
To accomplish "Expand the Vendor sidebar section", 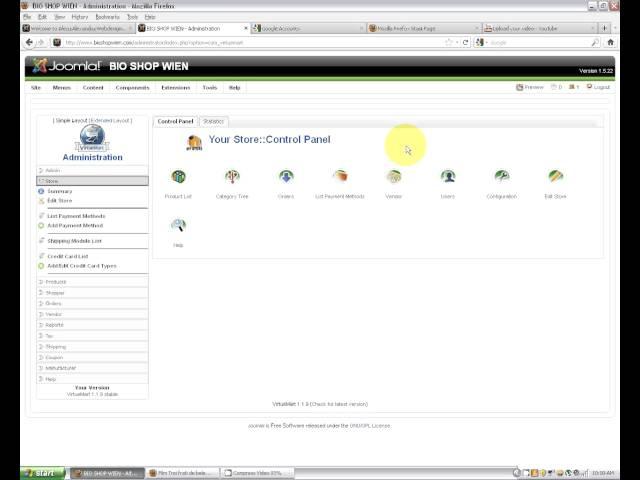I will coord(93,314).
